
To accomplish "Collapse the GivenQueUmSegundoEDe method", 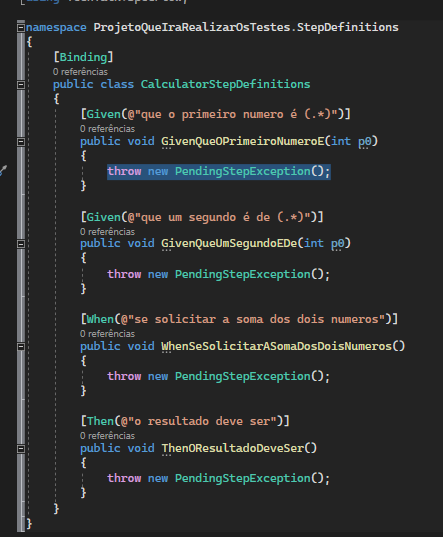I will [x=21, y=243].
